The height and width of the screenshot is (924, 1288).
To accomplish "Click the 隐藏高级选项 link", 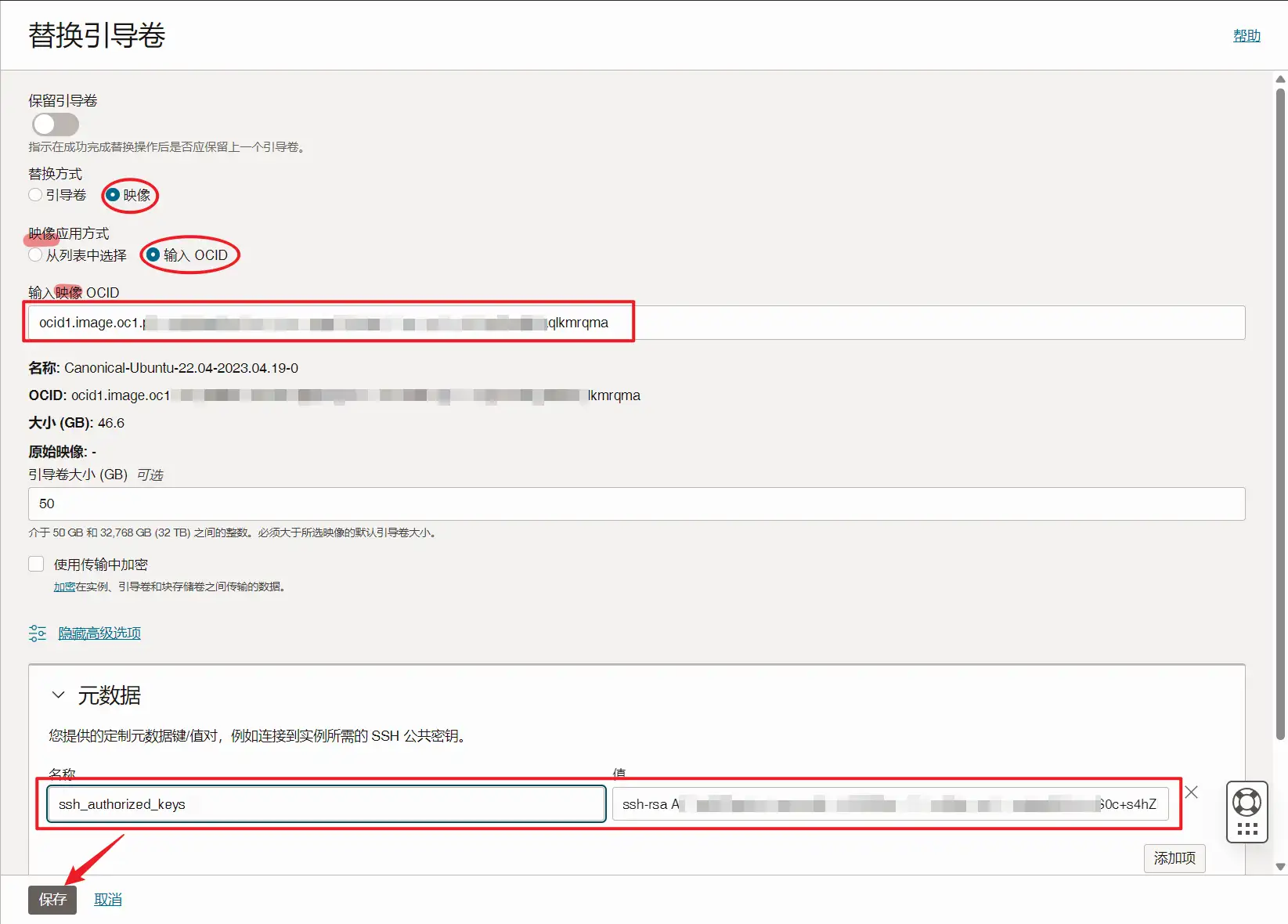I will point(99,633).
